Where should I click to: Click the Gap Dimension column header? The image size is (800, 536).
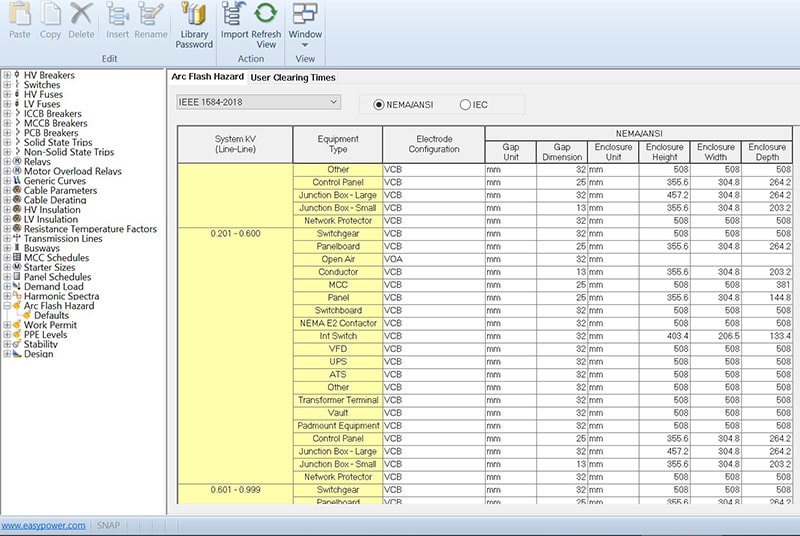coord(562,152)
